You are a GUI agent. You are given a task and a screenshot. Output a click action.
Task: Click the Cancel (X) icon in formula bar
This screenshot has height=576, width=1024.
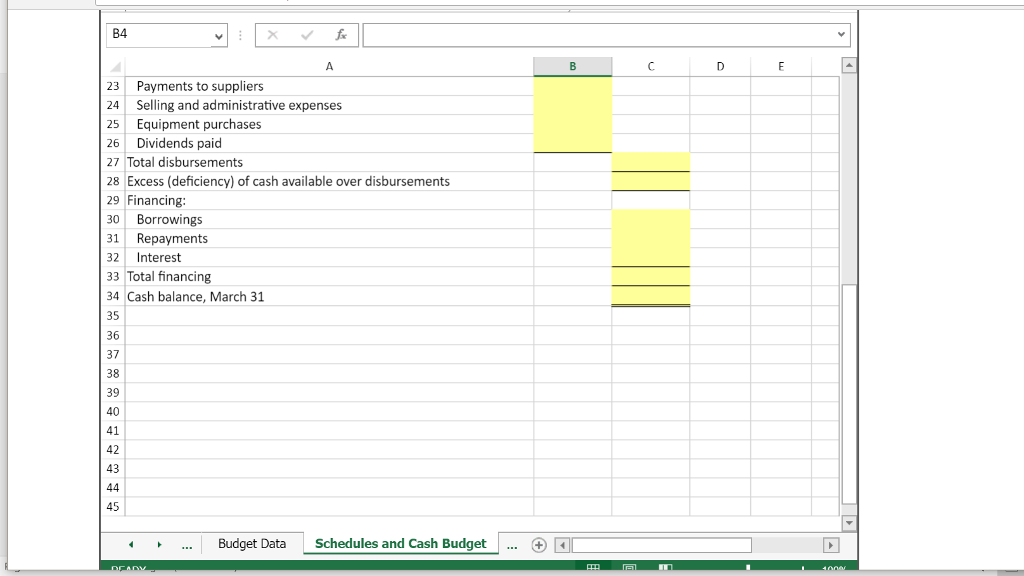(272, 34)
